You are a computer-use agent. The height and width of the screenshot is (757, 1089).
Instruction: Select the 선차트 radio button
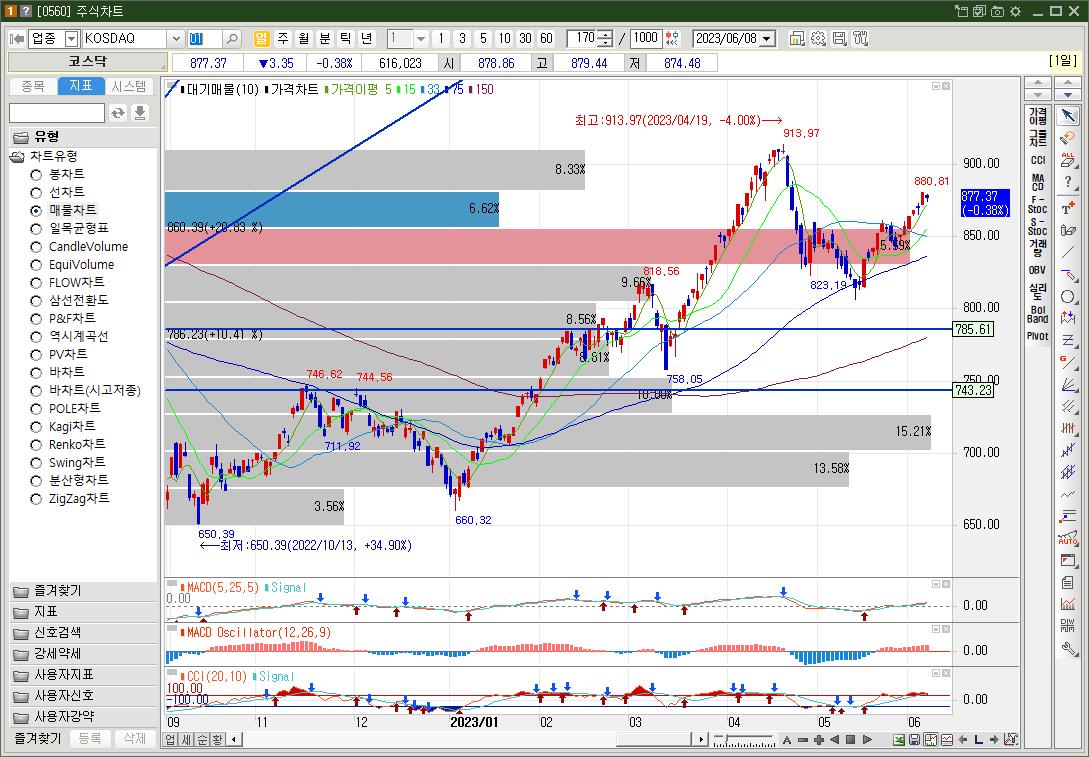coord(36,192)
